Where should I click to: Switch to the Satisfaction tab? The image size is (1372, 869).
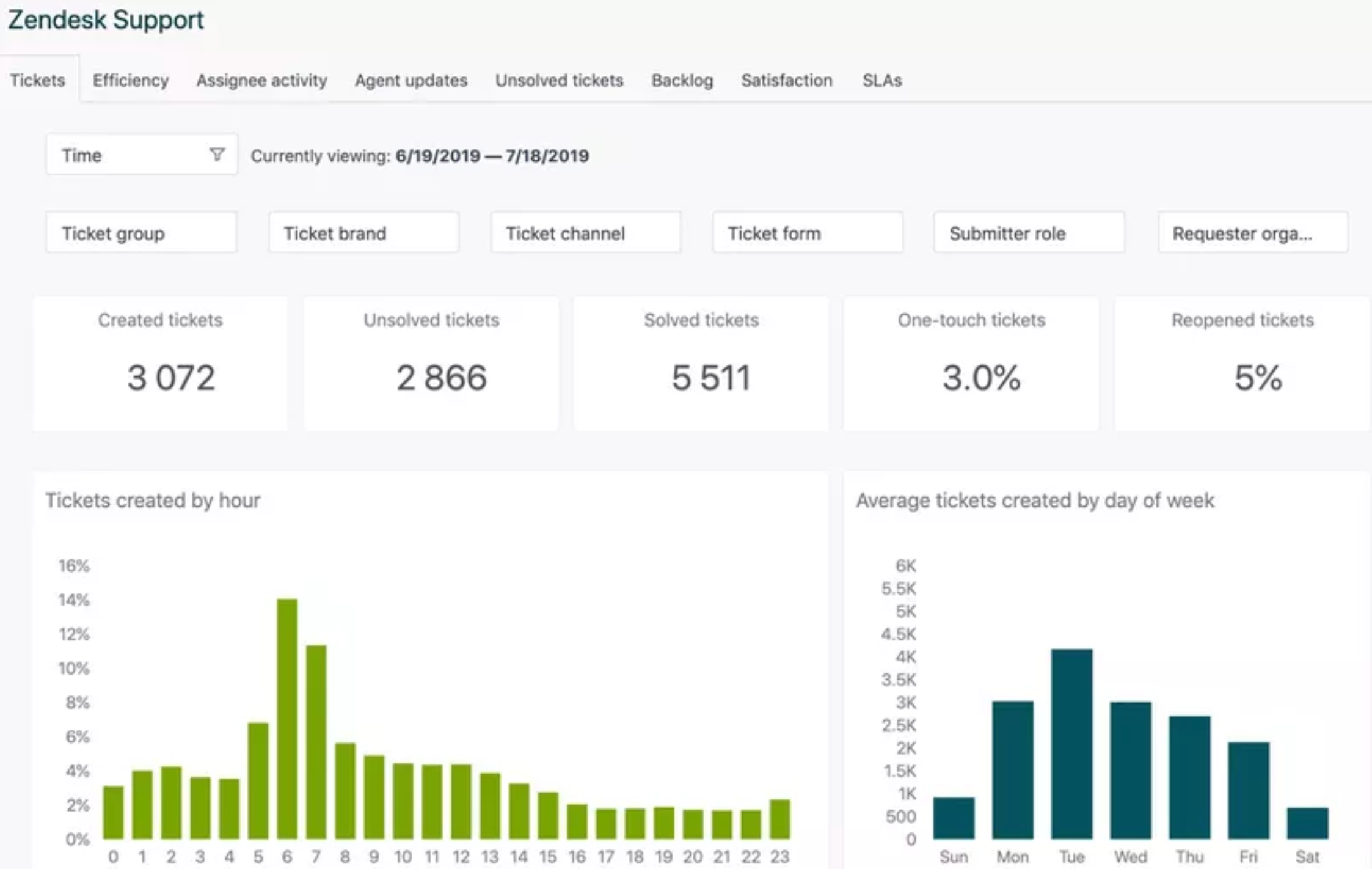(x=787, y=81)
